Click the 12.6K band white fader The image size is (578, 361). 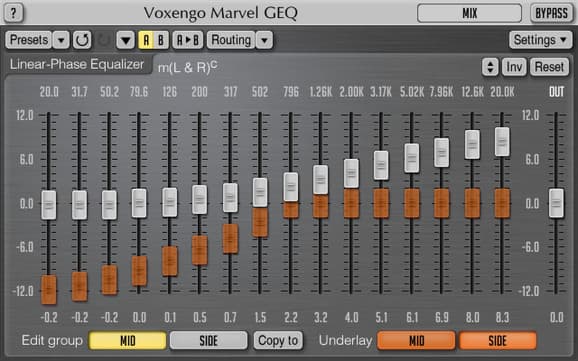point(472,144)
